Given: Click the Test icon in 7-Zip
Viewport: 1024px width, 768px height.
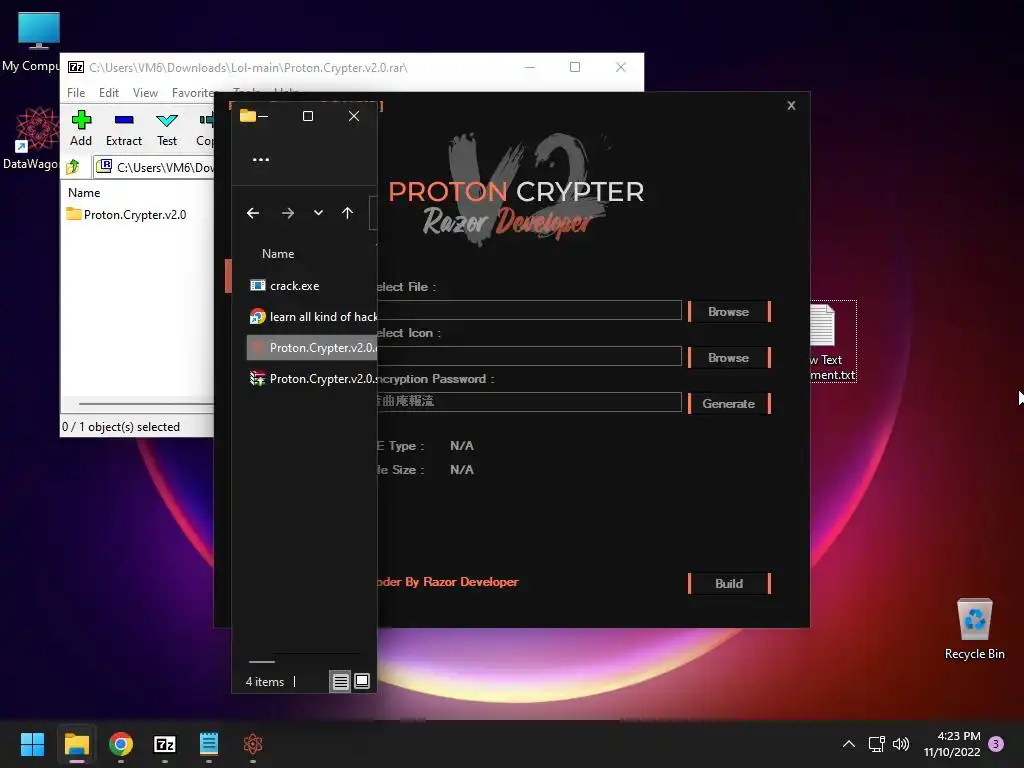Looking at the screenshot, I should 167,128.
